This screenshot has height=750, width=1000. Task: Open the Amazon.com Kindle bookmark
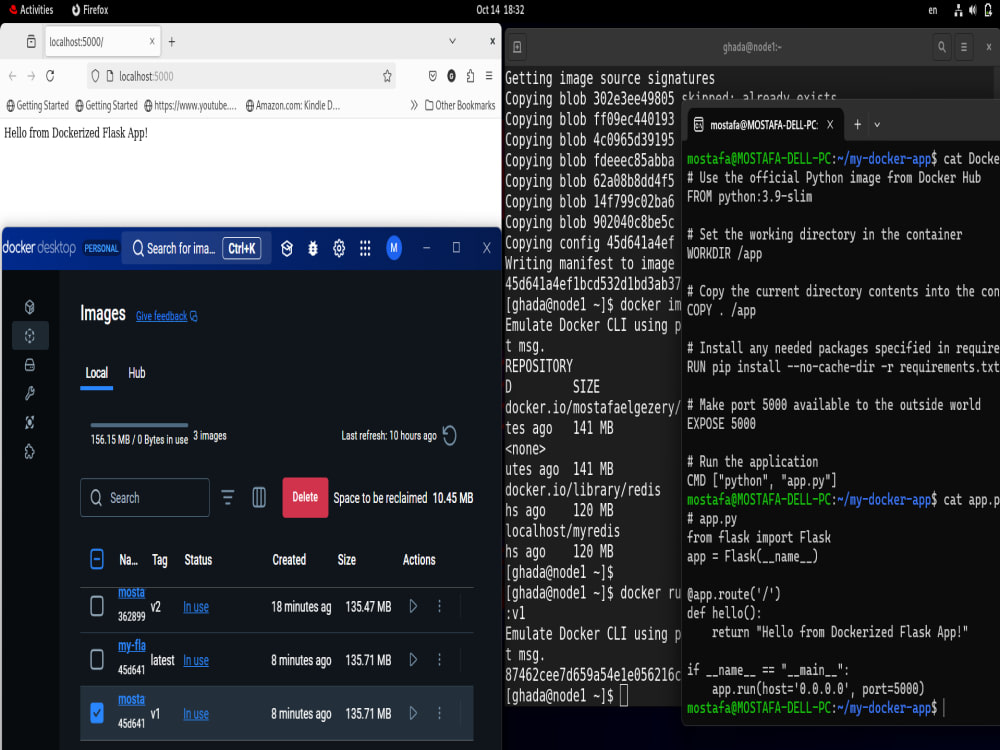(293, 105)
